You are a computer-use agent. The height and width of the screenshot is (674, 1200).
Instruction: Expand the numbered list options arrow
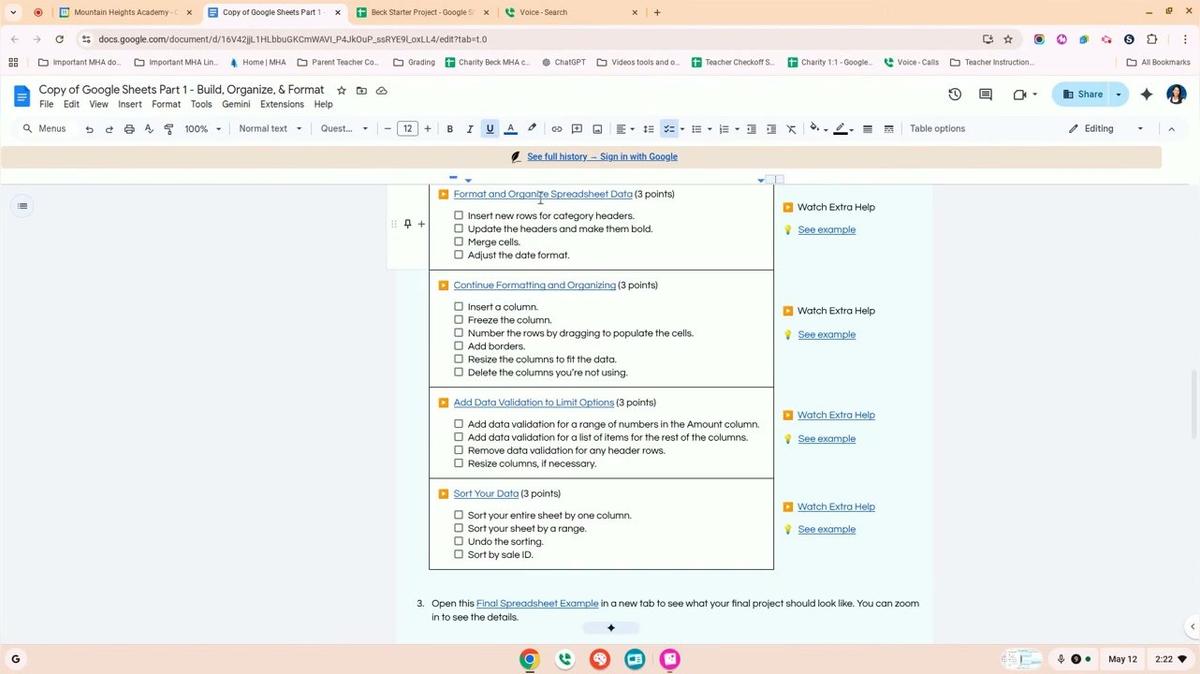[x=737, y=129]
